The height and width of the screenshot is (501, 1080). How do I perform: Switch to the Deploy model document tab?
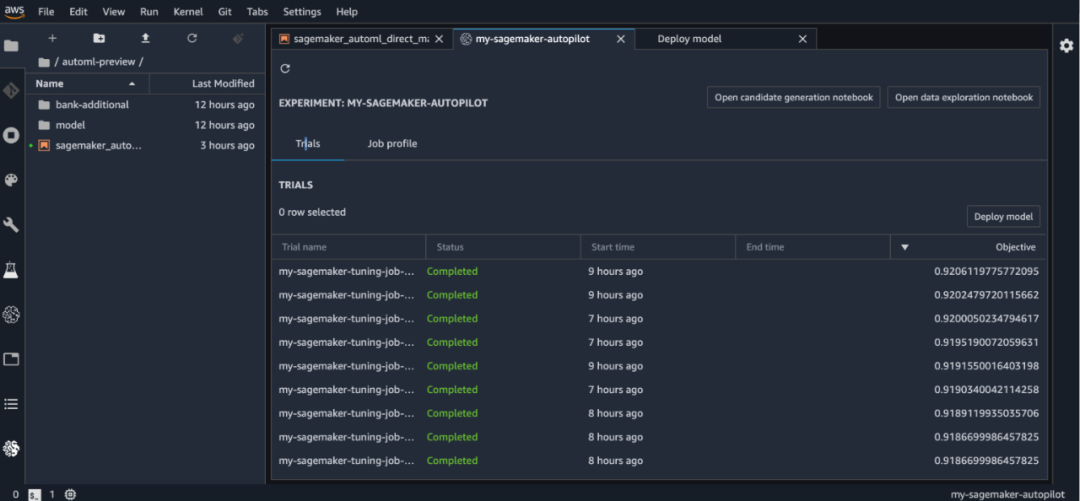(689, 39)
